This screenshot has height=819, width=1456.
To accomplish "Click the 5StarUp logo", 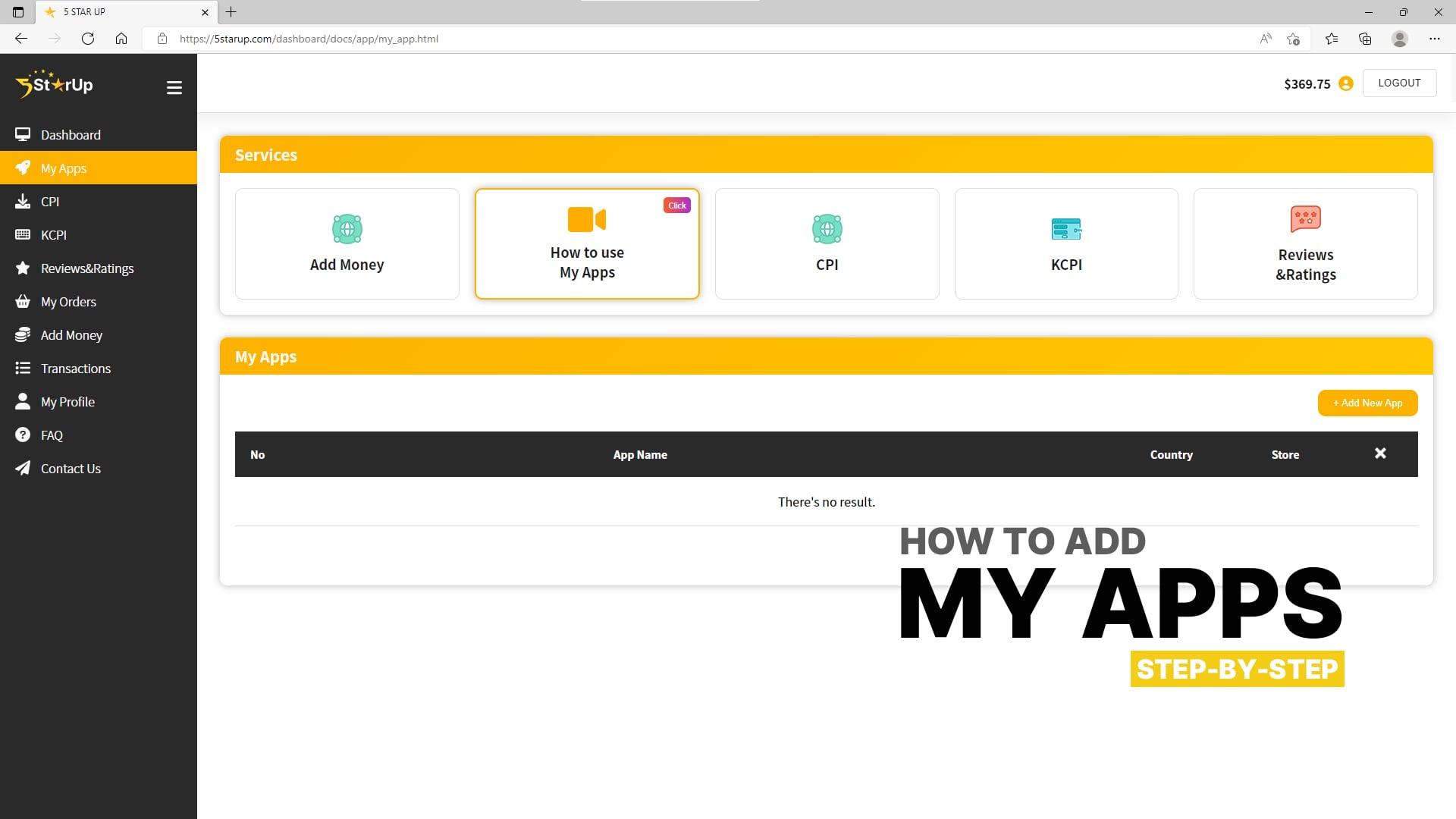I will [54, 84].
